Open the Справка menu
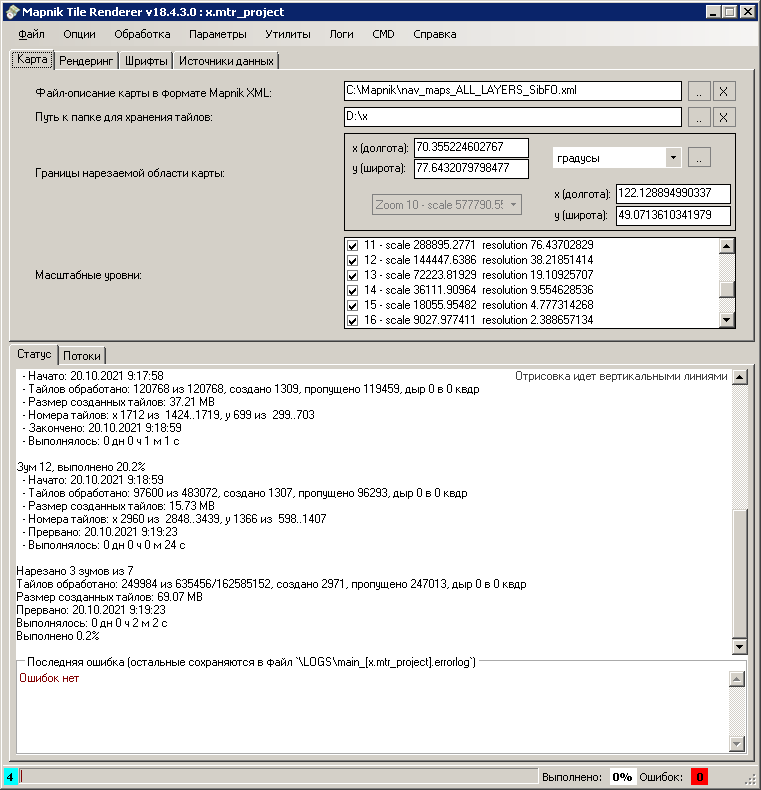Screen dimensions: 761x790 [x=434, y=34]
